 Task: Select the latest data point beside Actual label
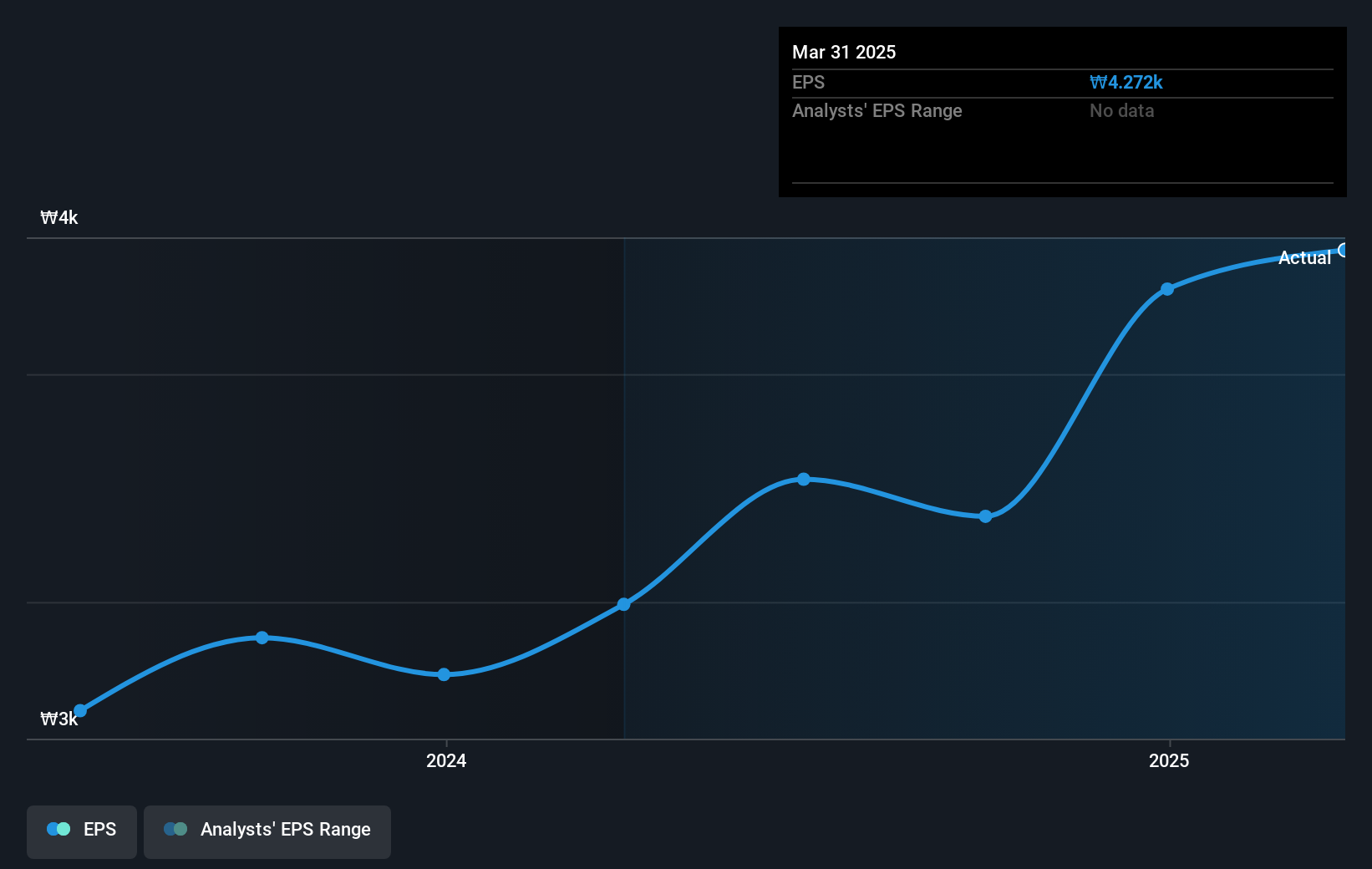coord(1344,250)
